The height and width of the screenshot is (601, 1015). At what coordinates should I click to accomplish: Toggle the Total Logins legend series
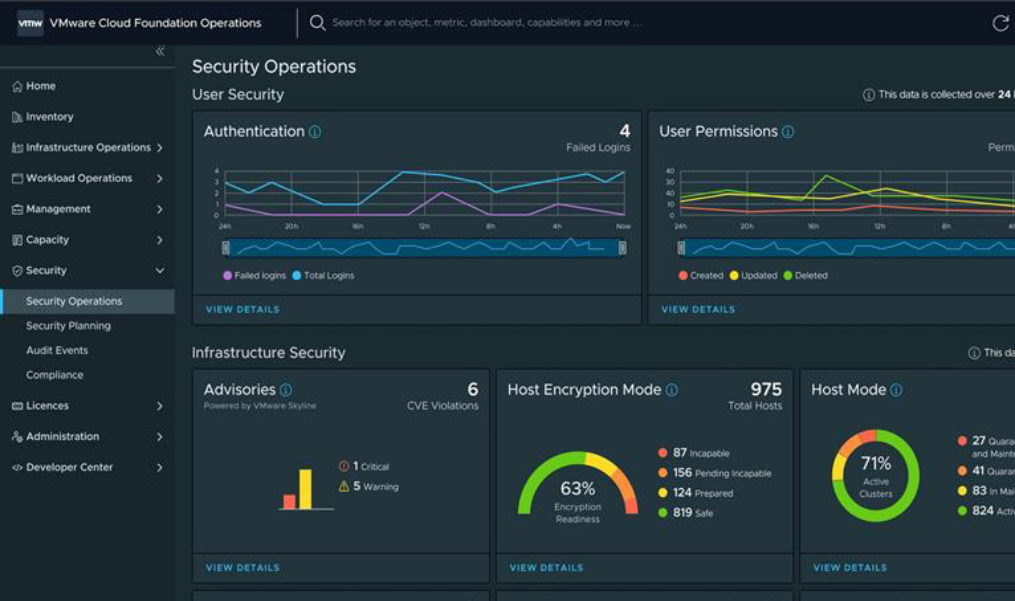click(323, 276)
